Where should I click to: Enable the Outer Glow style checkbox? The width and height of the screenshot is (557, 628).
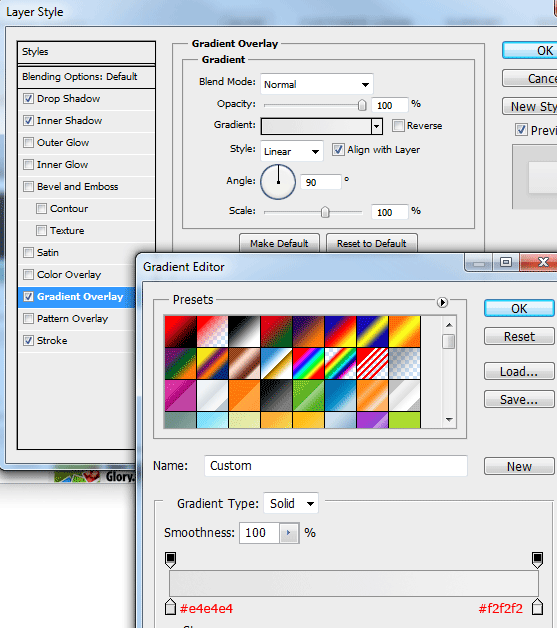pyautogui.click(x=28, y=143)
